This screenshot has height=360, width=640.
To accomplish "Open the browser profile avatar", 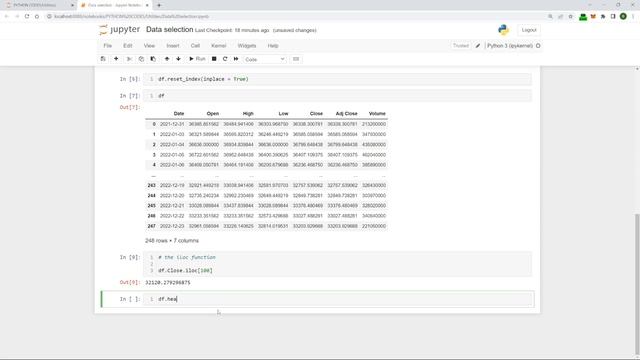I will [x=623, y=16].
